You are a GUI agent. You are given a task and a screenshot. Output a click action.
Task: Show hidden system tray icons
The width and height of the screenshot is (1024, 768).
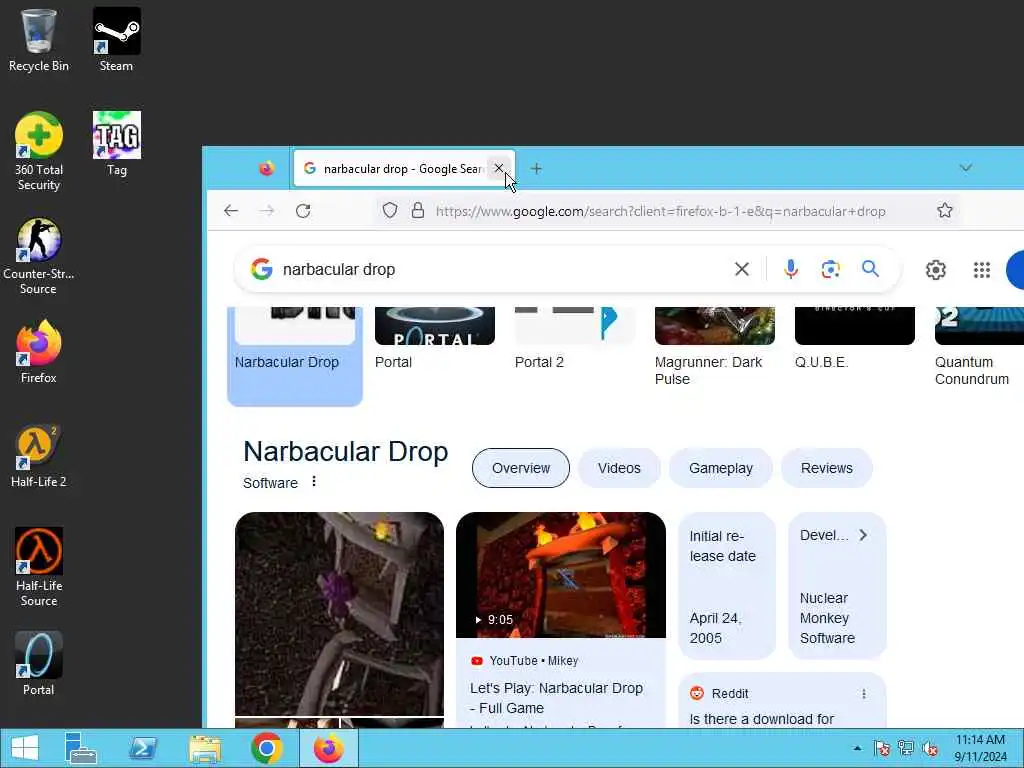point(857,748)
